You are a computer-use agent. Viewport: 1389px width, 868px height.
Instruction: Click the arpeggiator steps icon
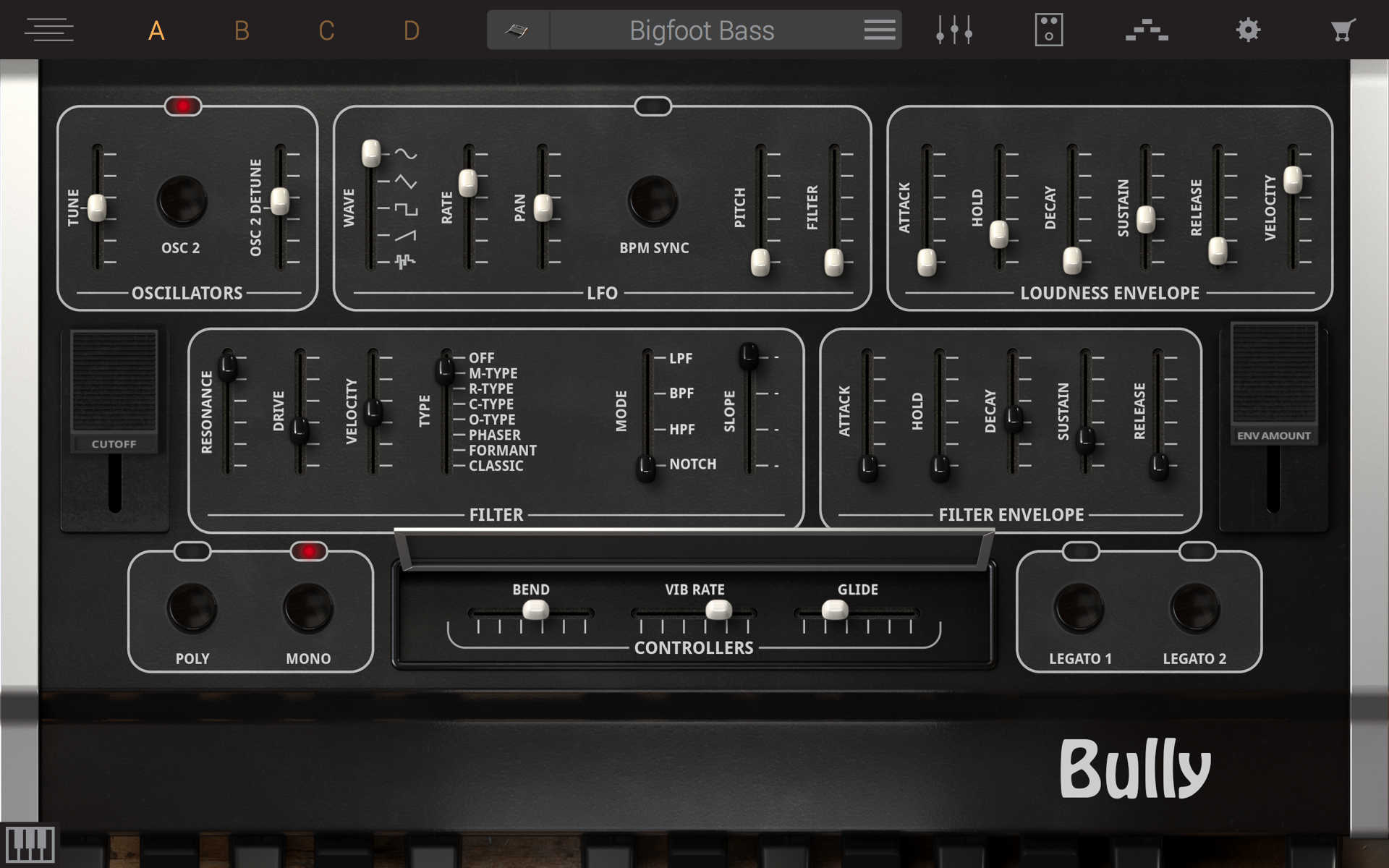1147,30
